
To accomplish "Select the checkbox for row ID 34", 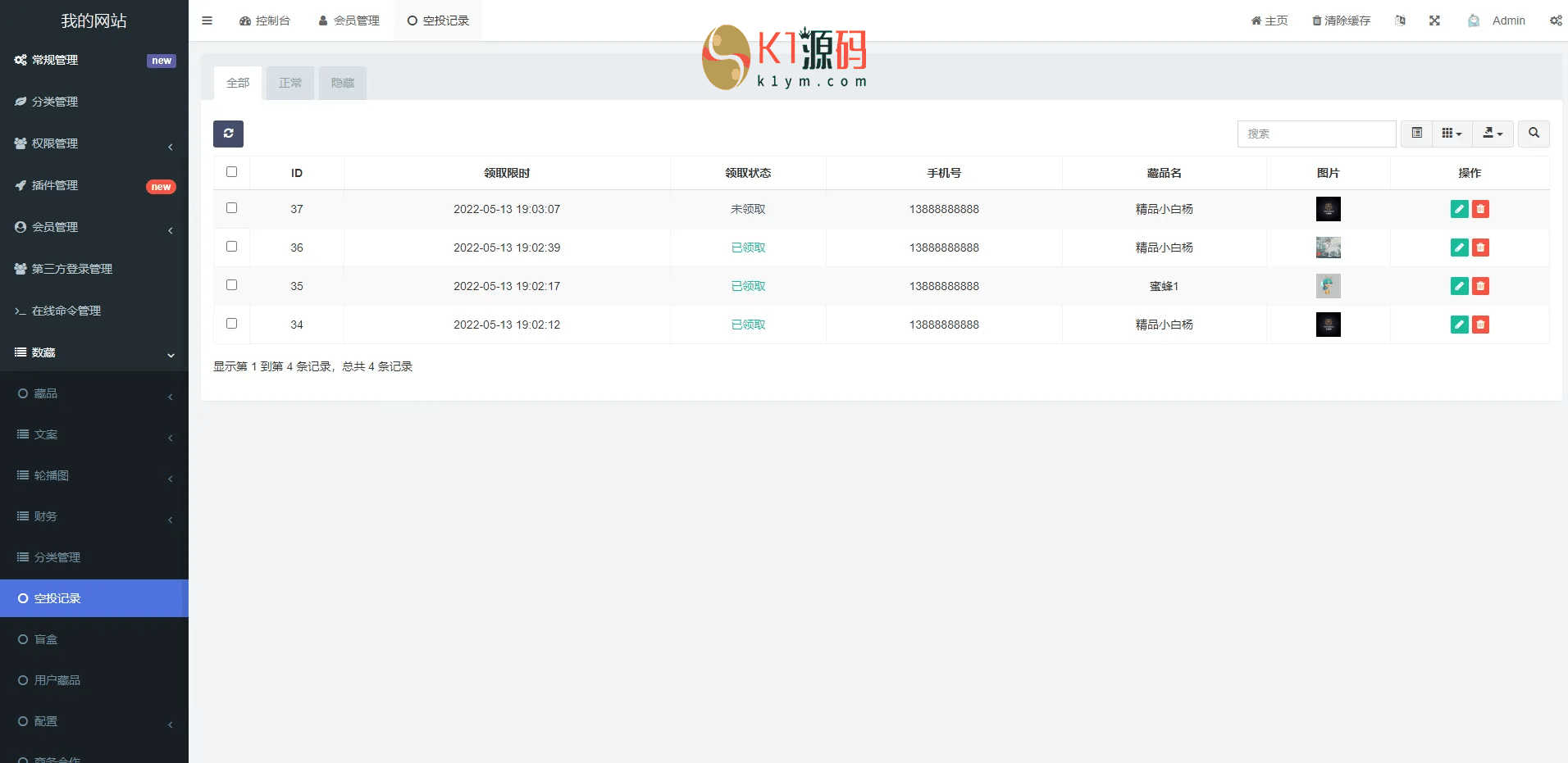I will (231, 324).
